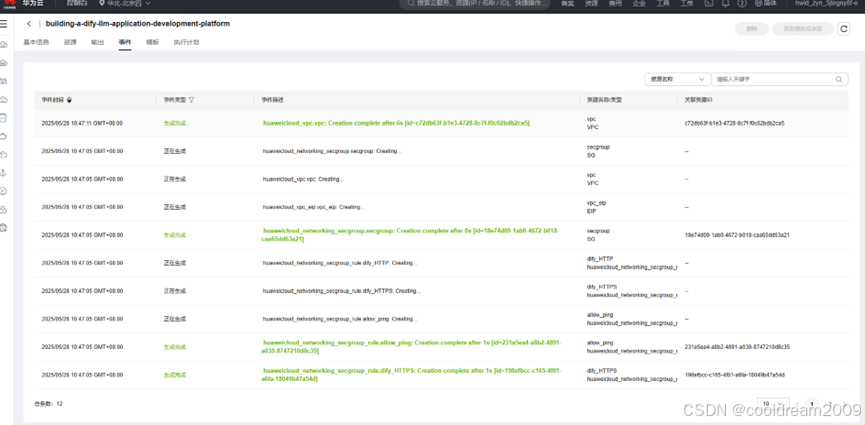Switch to the 执行计划 tab
865x425 pixels.
tap(186, 42)
